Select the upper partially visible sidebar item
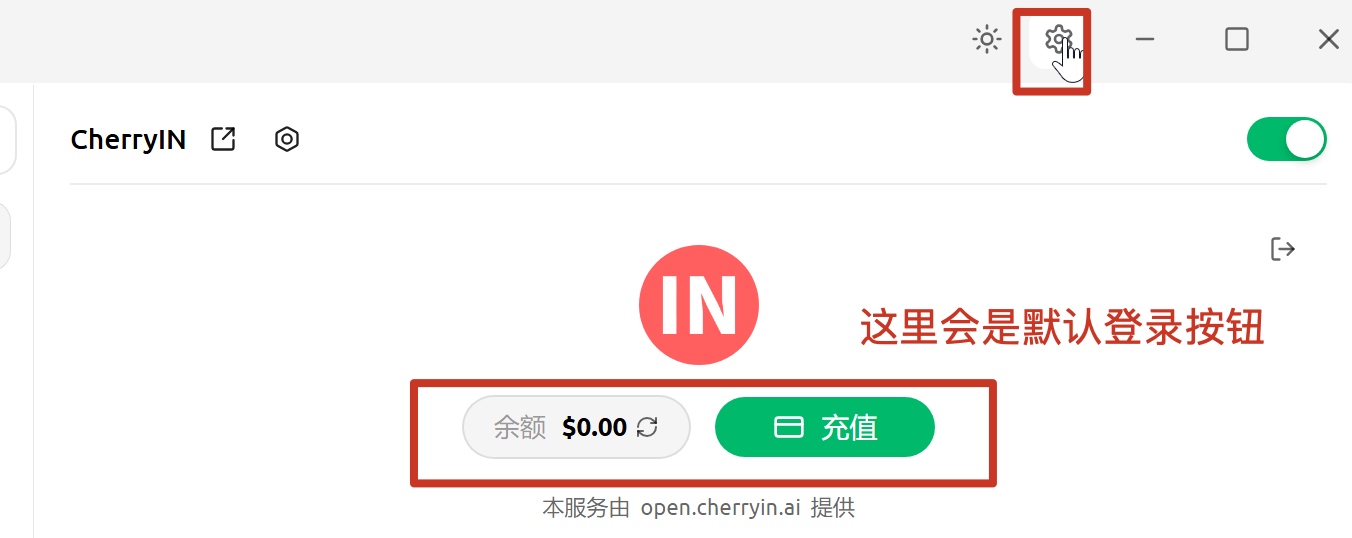Screen dimensions: 1352x538 pos(8,140)
